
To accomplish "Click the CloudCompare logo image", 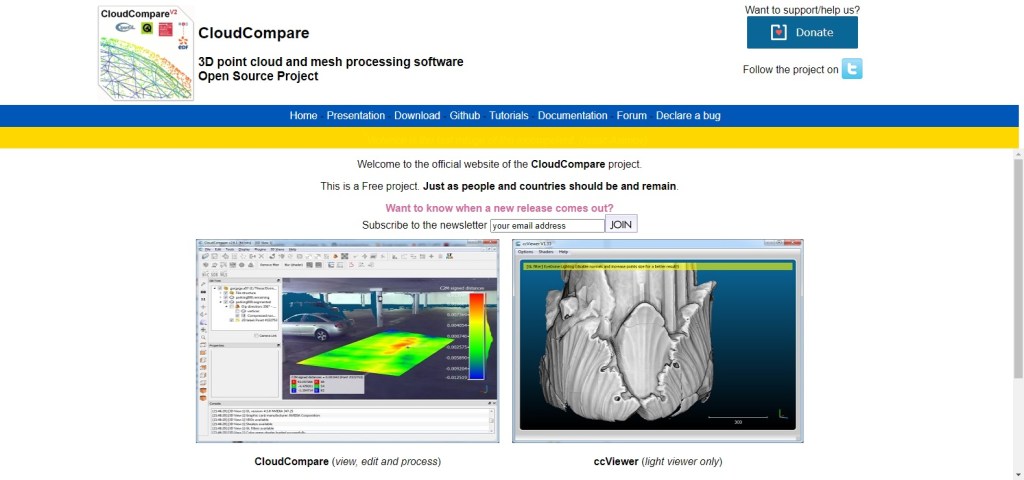I will (x=144, y=52).
